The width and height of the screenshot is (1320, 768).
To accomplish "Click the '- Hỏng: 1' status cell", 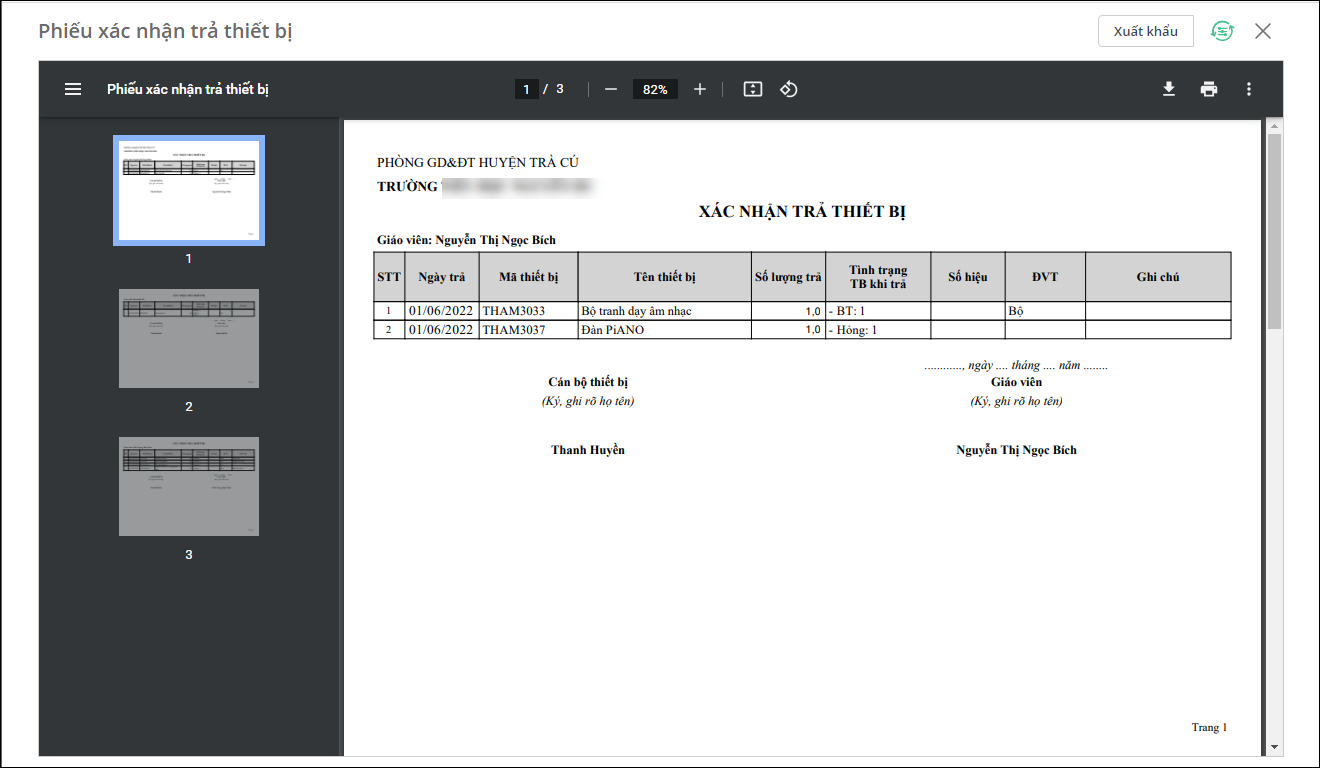I will pos(878,330).
